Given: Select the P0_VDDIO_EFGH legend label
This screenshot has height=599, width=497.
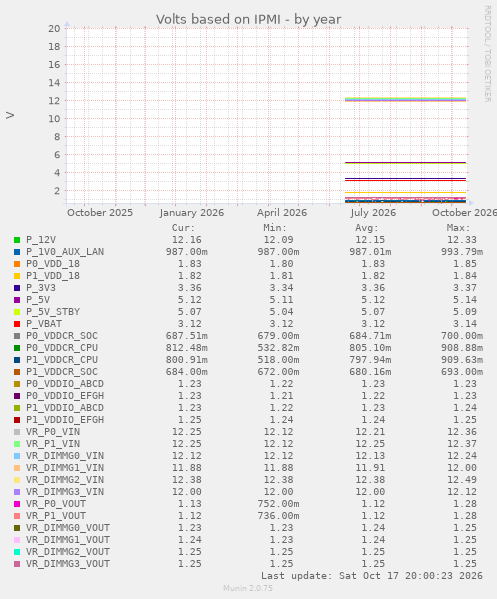Looking at the screenshot, I should (x=65, y=396).
